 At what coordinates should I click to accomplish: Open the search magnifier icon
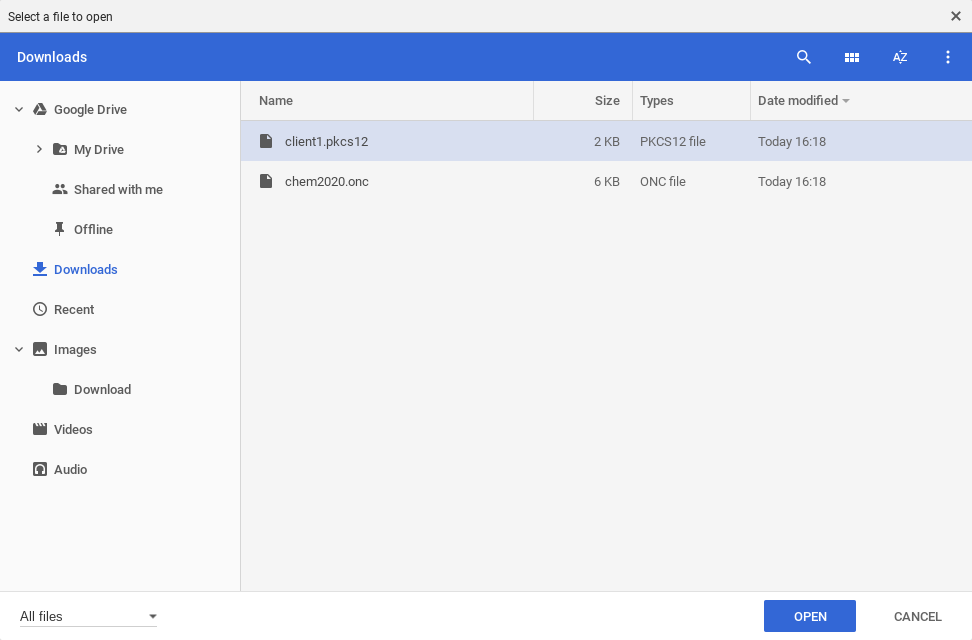coord(803,57)
